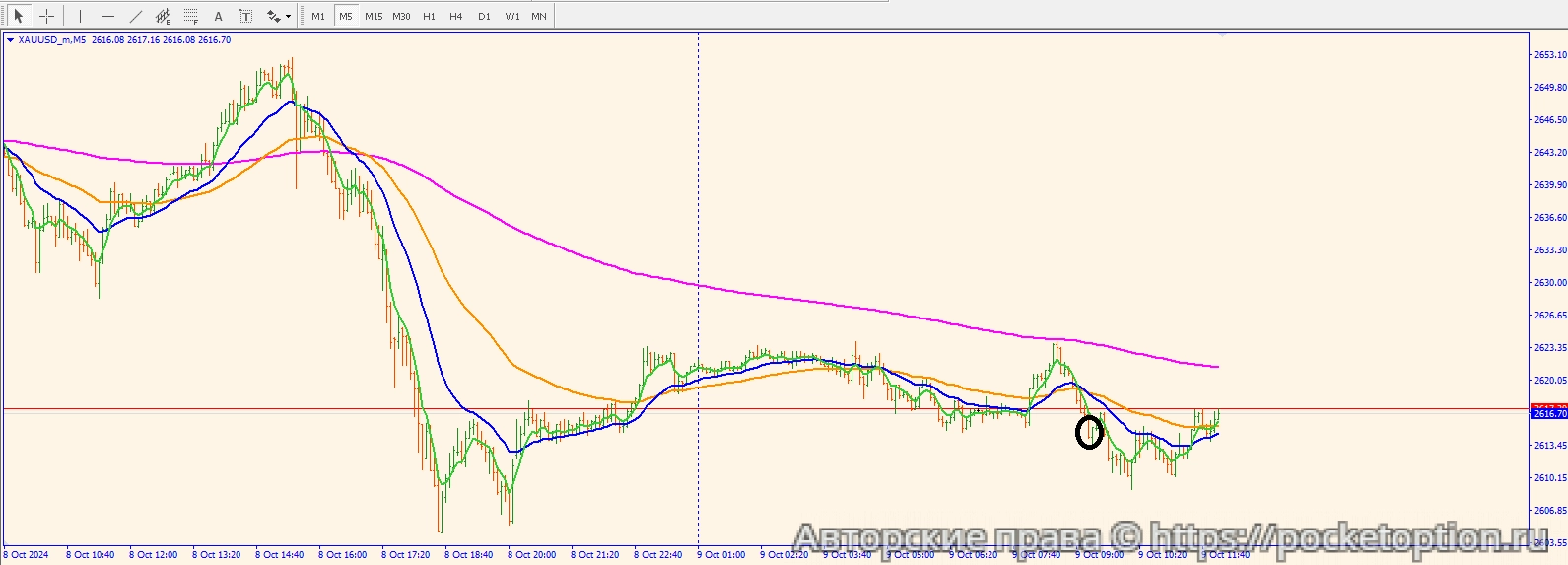
Task: Change chart to H1 timeframe
Action: (x=429, y=16)
